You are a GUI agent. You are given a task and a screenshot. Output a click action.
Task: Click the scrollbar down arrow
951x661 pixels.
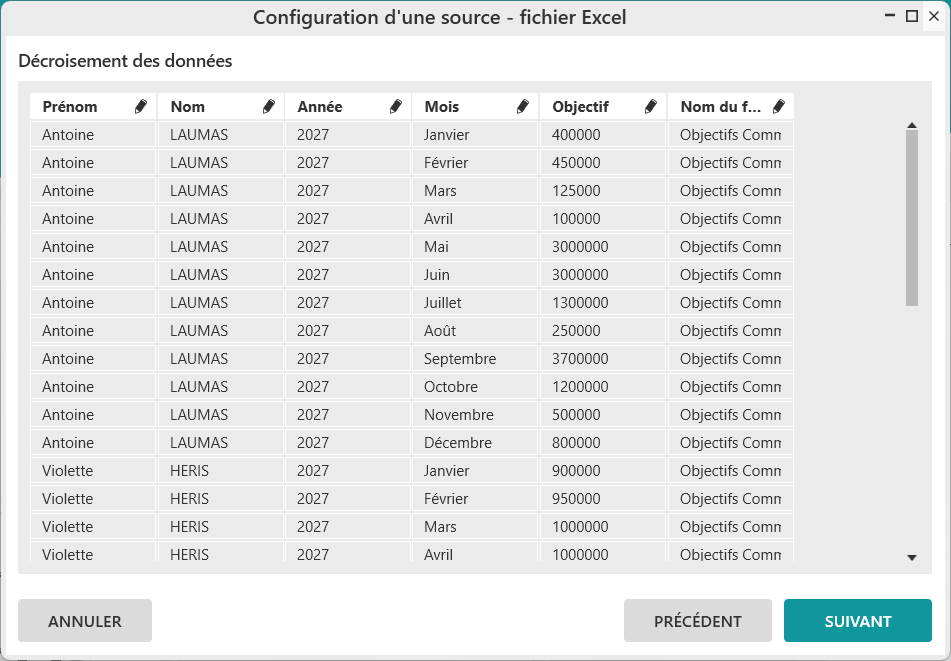point(912,557)
